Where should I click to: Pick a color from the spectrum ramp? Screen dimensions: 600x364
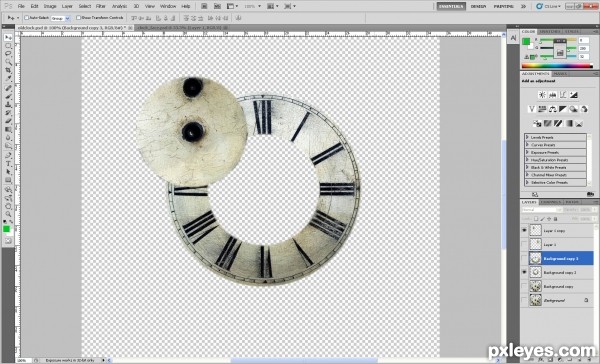point(557,66)
